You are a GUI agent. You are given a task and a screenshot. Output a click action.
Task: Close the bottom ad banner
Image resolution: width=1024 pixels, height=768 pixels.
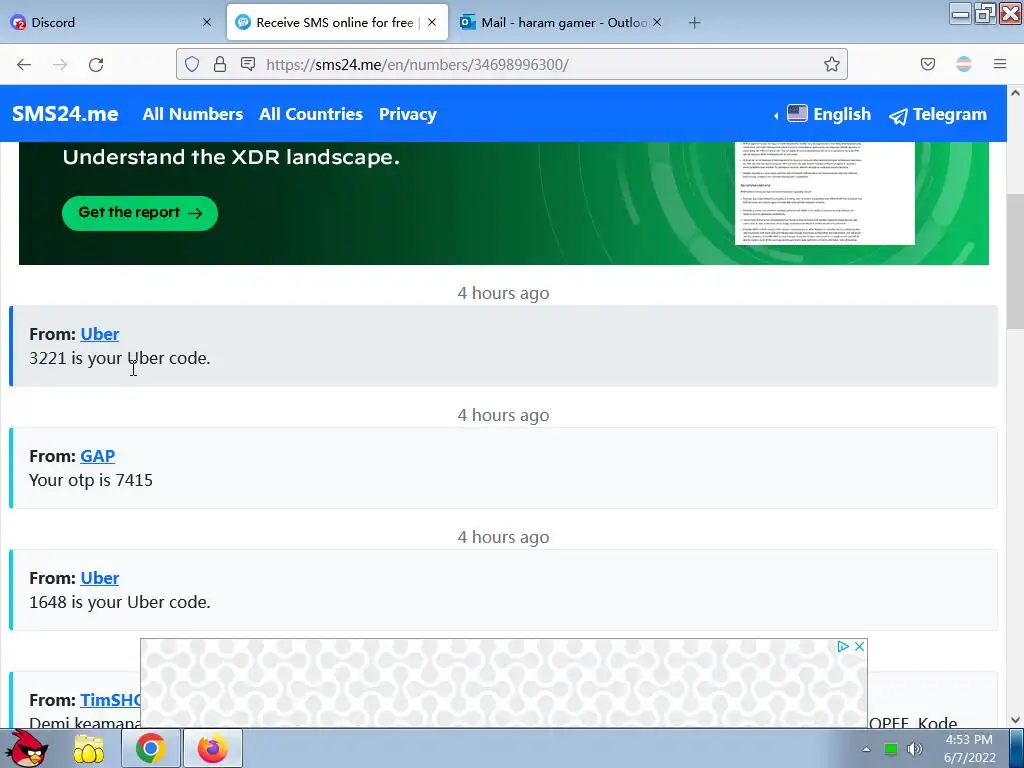[x=859, y=646]
